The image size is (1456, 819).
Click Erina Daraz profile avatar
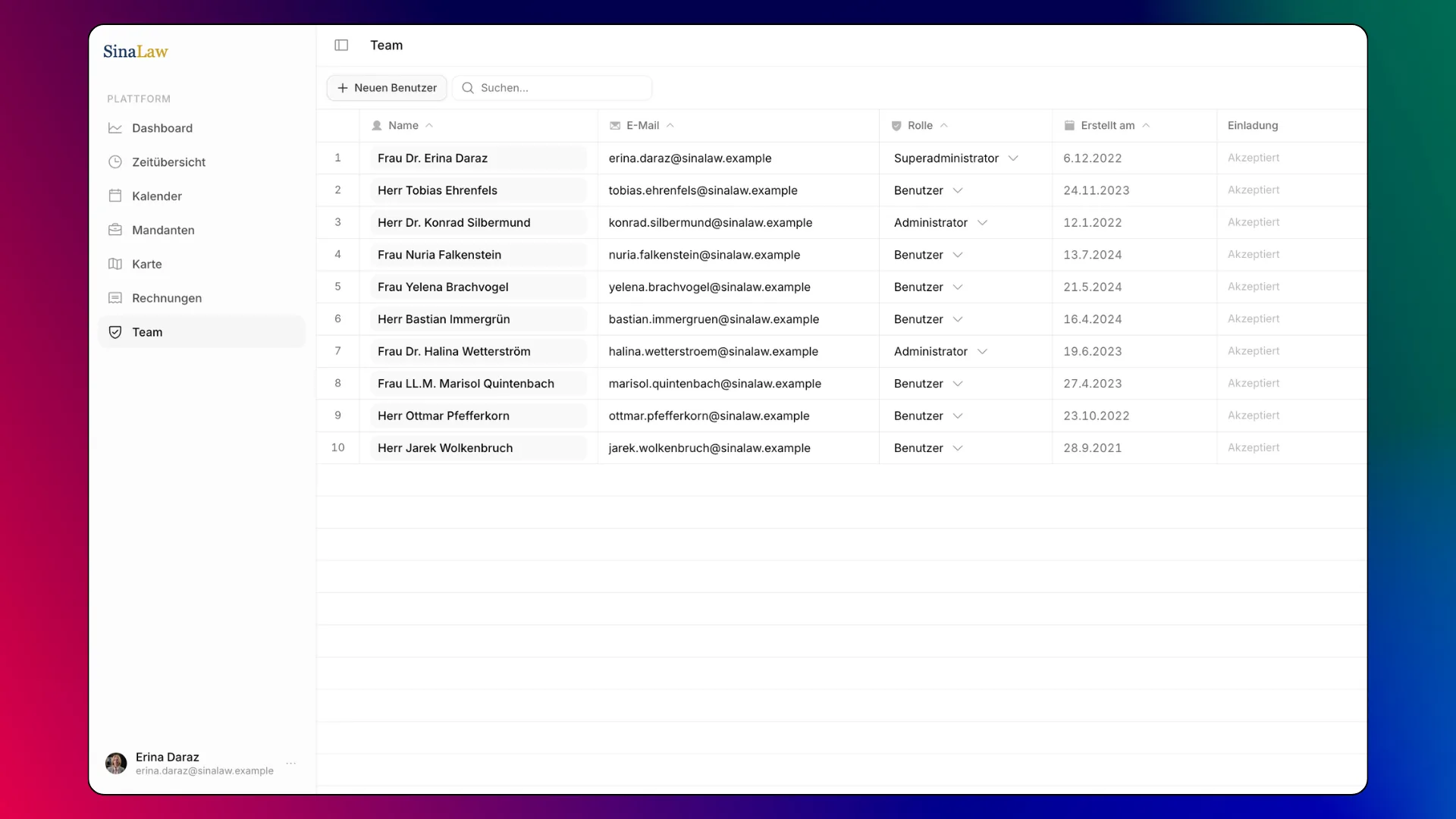(116, 764)
